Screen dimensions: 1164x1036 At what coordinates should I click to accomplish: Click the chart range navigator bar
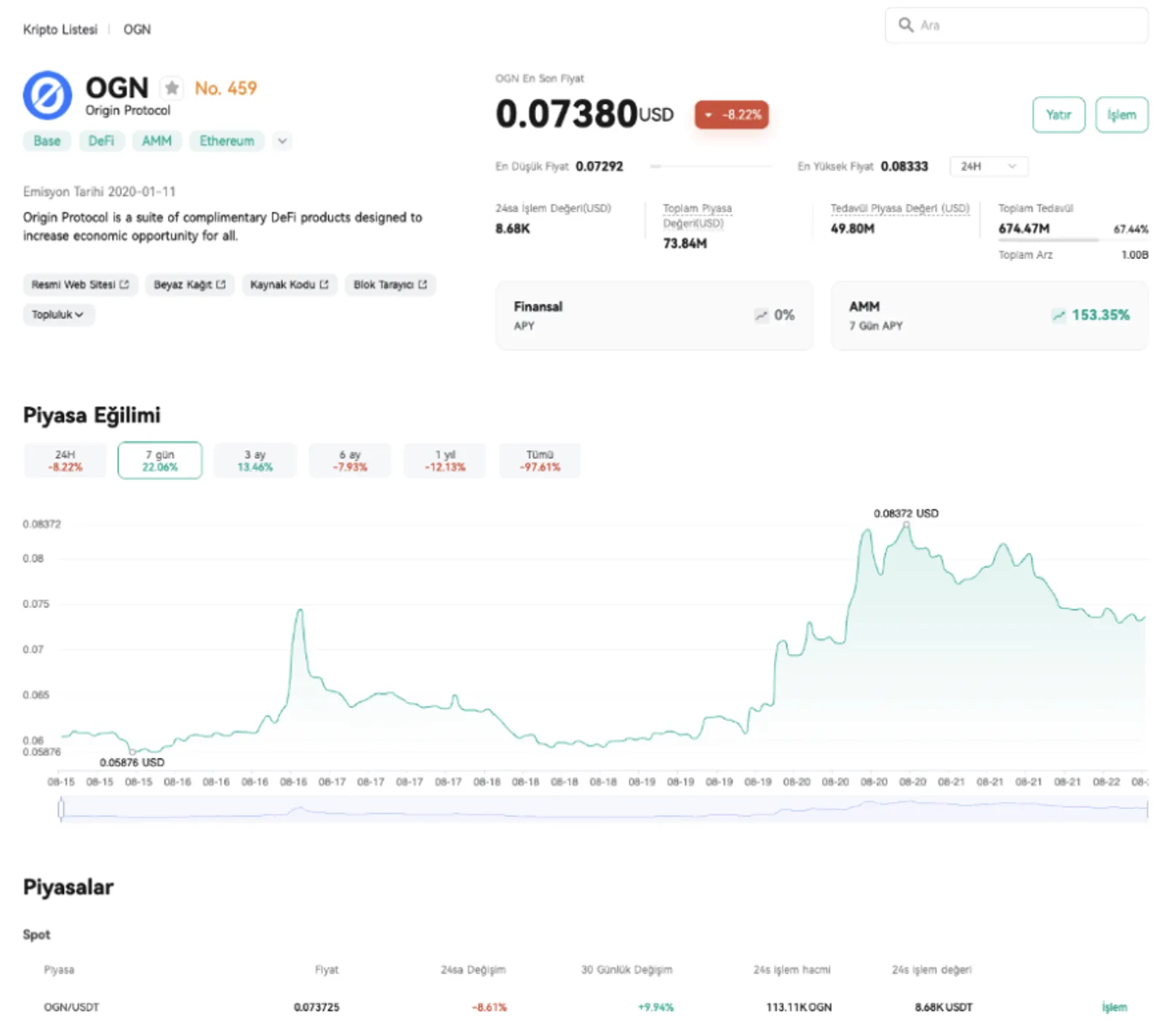click(x=604, y=808)
